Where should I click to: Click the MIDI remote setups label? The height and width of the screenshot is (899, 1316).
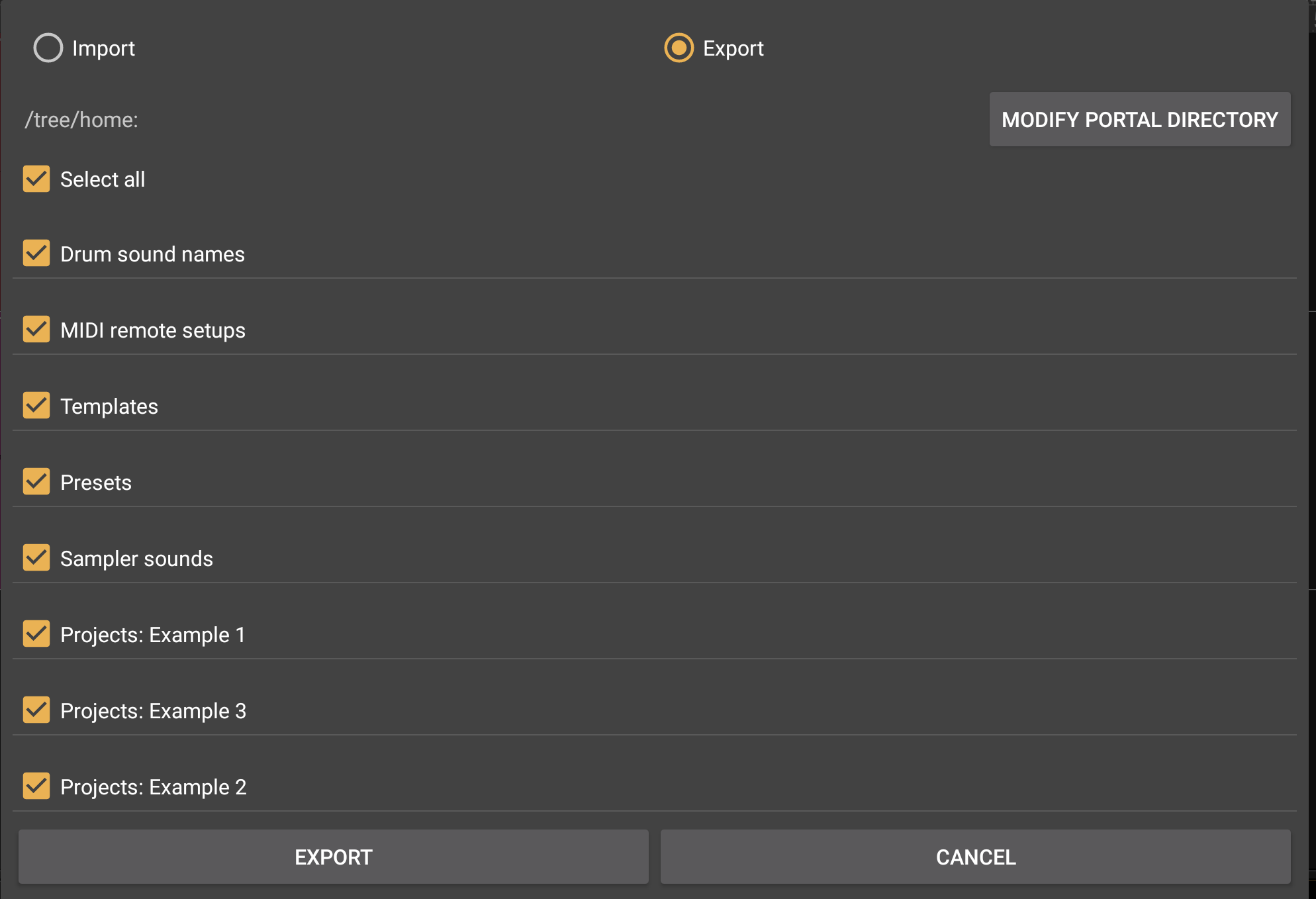tap(153, 330)
